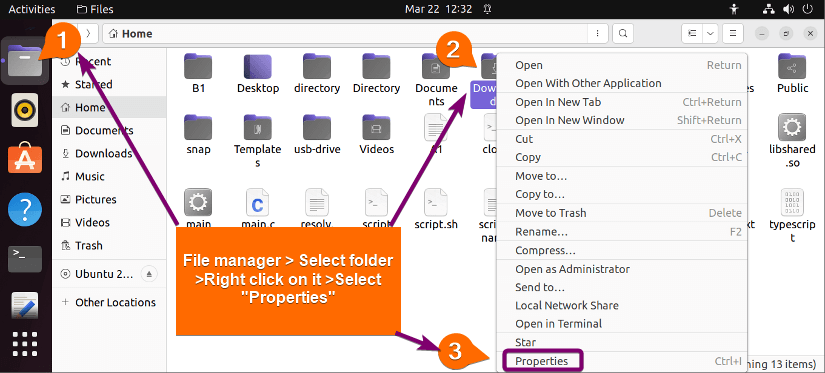Viewport: 825px width, 373px height.
Task: Open the Files app menu in top bar
Action: click(x=95, y=9)
